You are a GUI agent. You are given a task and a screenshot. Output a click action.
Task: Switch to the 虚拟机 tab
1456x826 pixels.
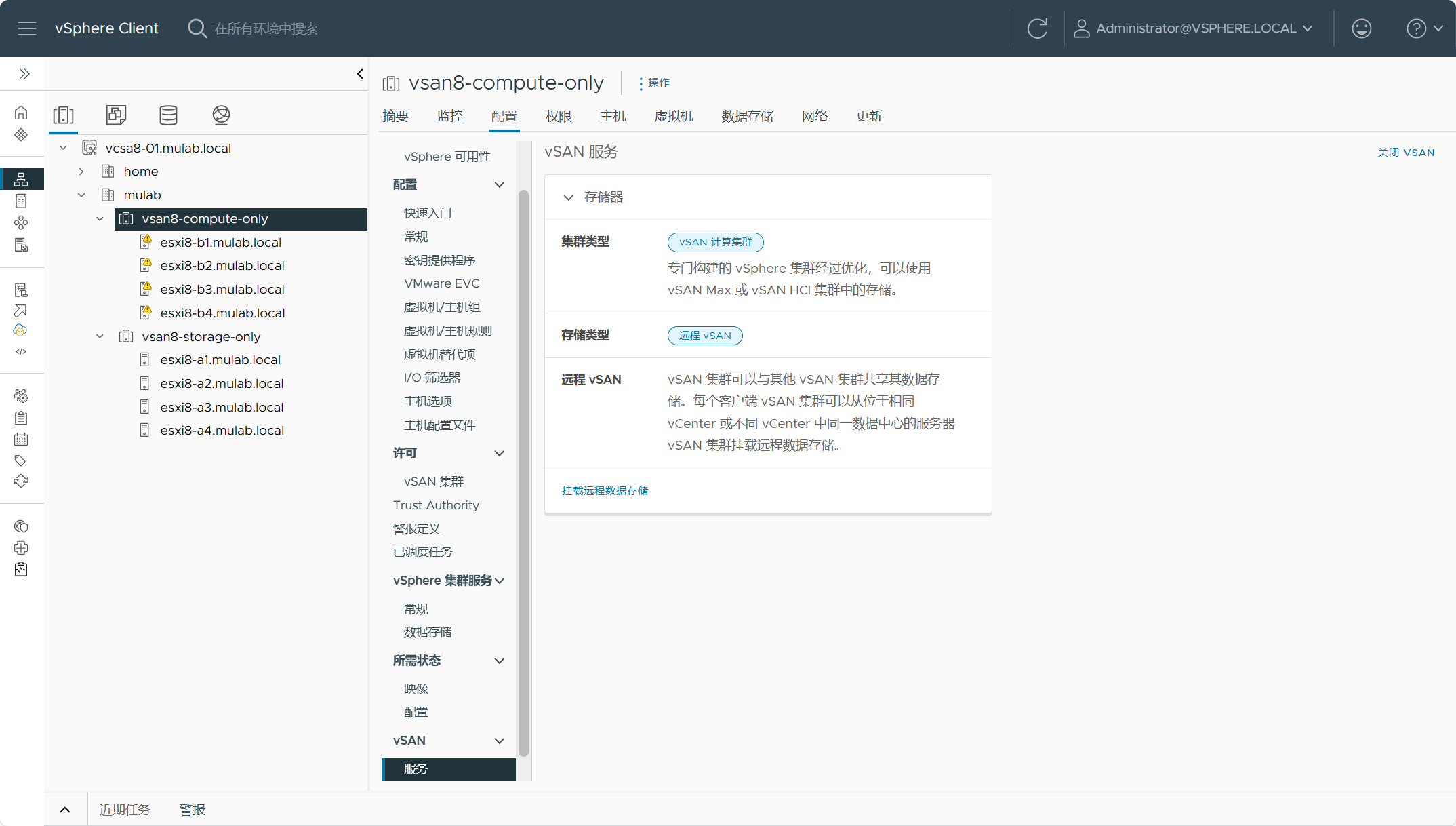pyautogui.click(x=674, y=116)
